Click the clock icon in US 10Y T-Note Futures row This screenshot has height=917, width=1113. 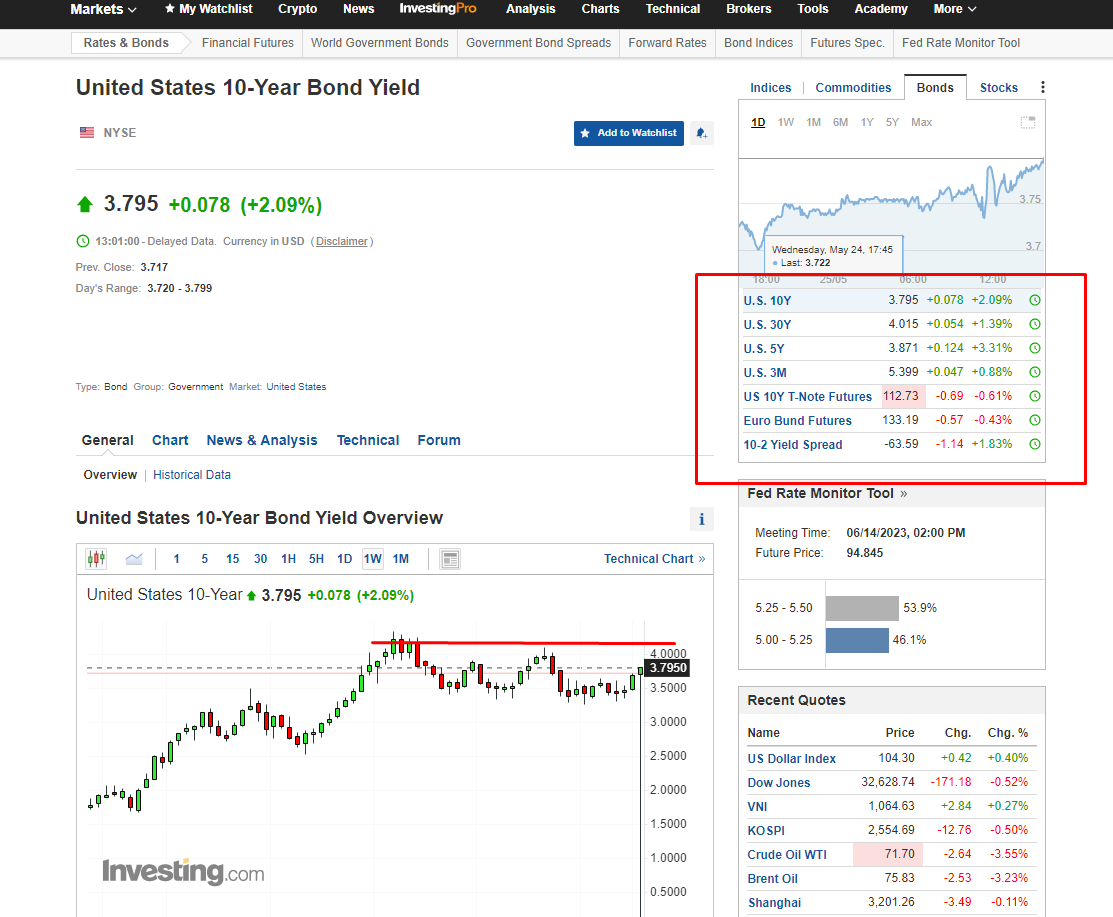(1035, 396)
